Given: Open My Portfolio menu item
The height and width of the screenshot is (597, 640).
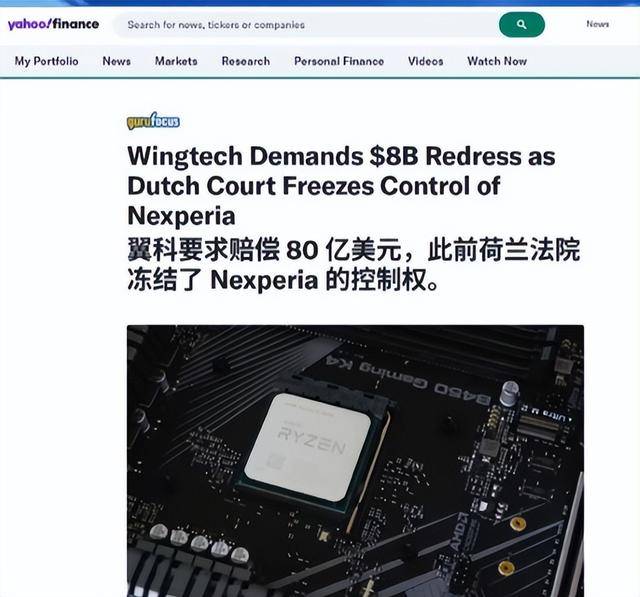Looking at the screenshot, I should pyautogui.click(x=47, y=61).
